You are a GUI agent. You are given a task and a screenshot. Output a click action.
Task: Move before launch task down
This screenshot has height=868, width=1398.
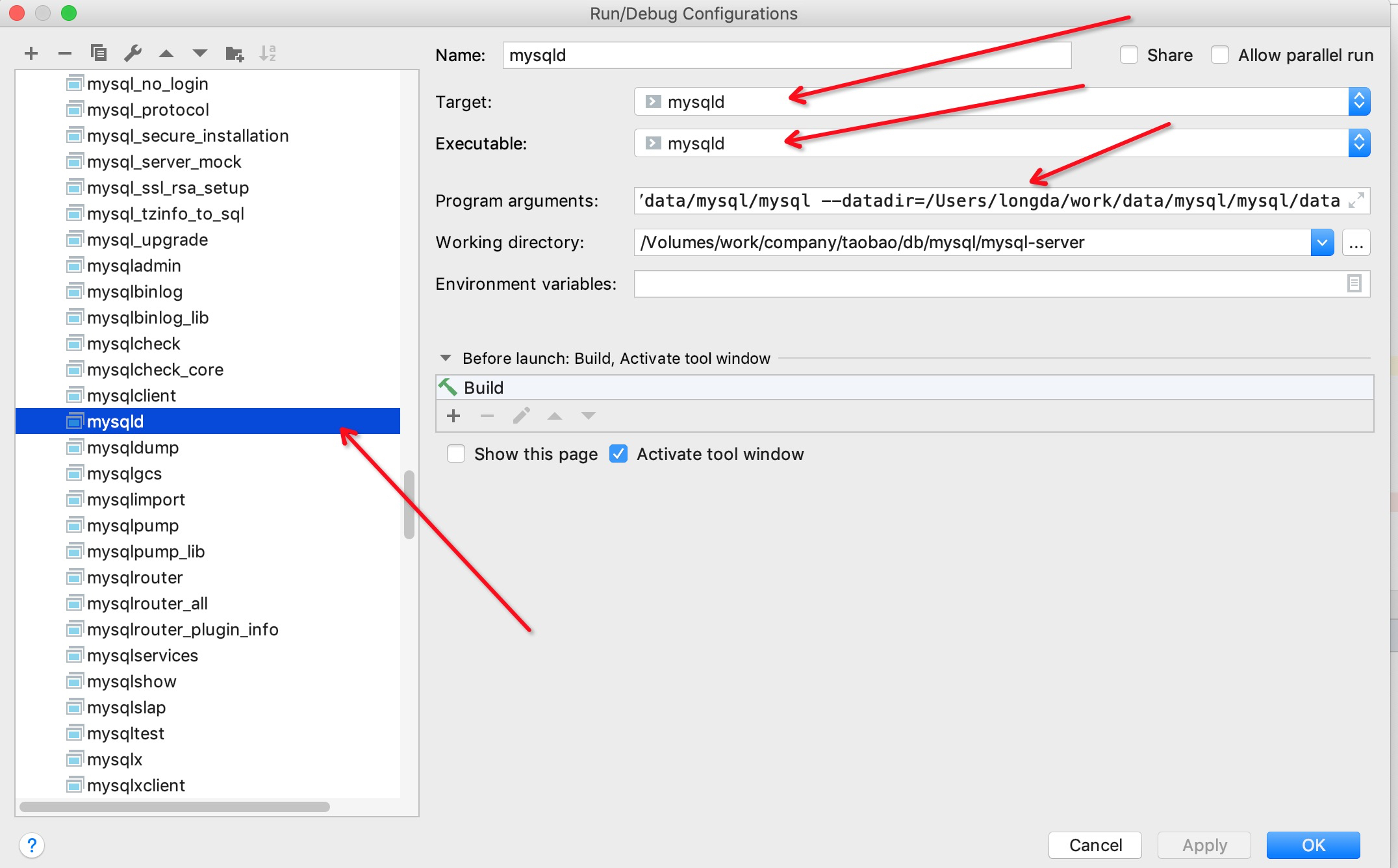(x=589, y=416)
